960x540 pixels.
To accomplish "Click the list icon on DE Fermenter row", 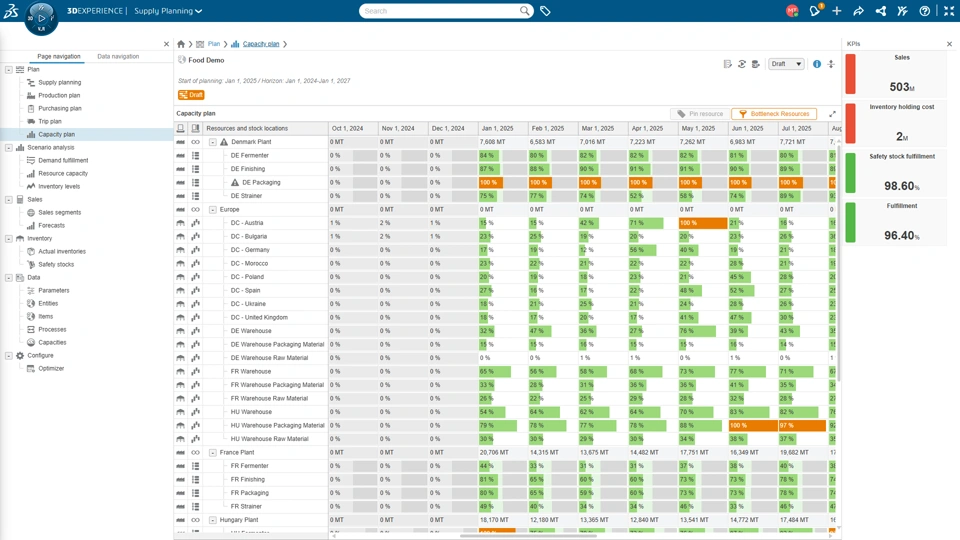I will [x=195, y=156].
